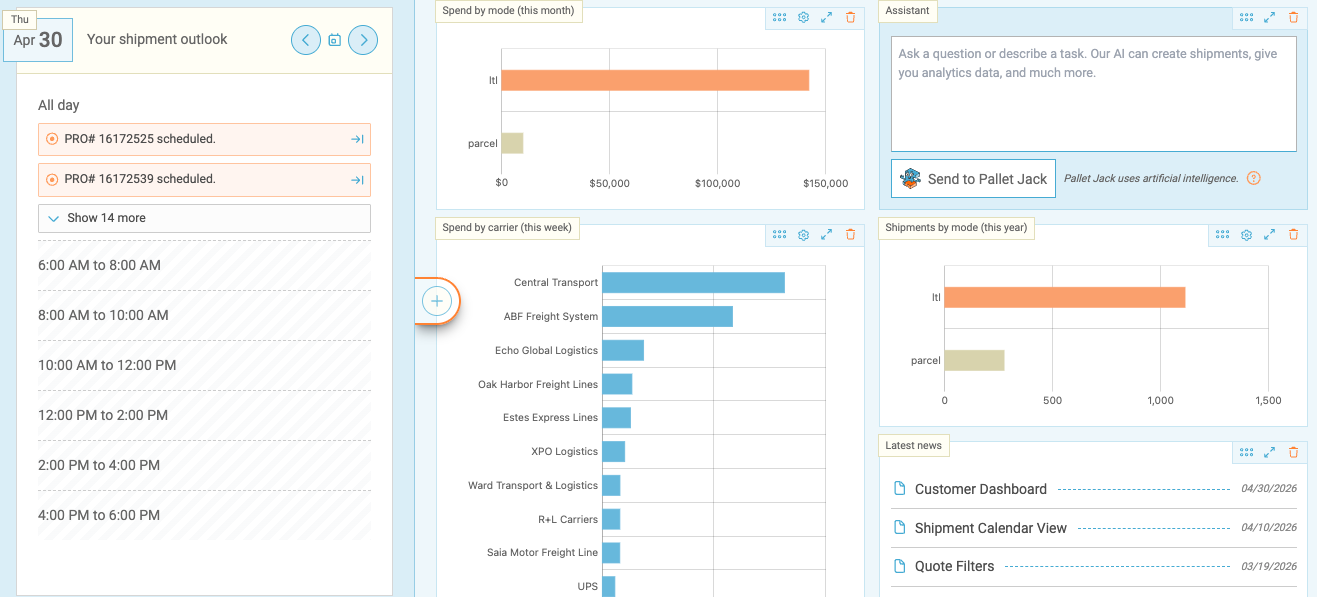Viewport: 1317px width, 597px height.
Task: Open the calendar date picker icon
Action: coord(335,41)
